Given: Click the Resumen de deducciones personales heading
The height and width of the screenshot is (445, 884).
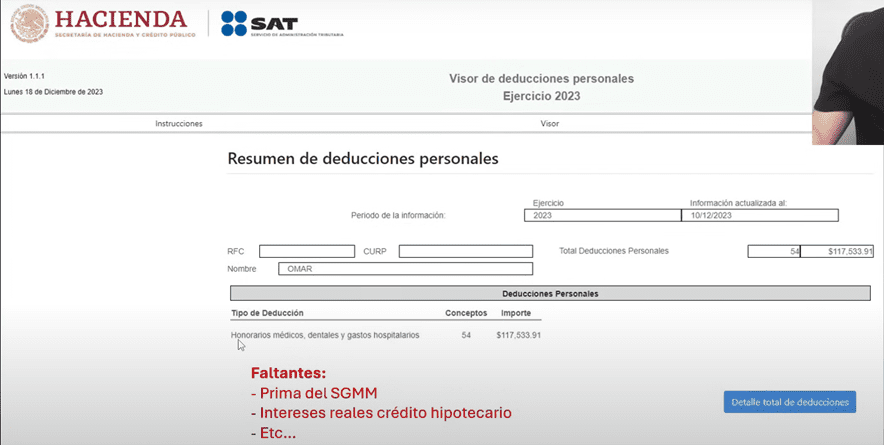Looking at the screenshot, I should tap(363, 158).
